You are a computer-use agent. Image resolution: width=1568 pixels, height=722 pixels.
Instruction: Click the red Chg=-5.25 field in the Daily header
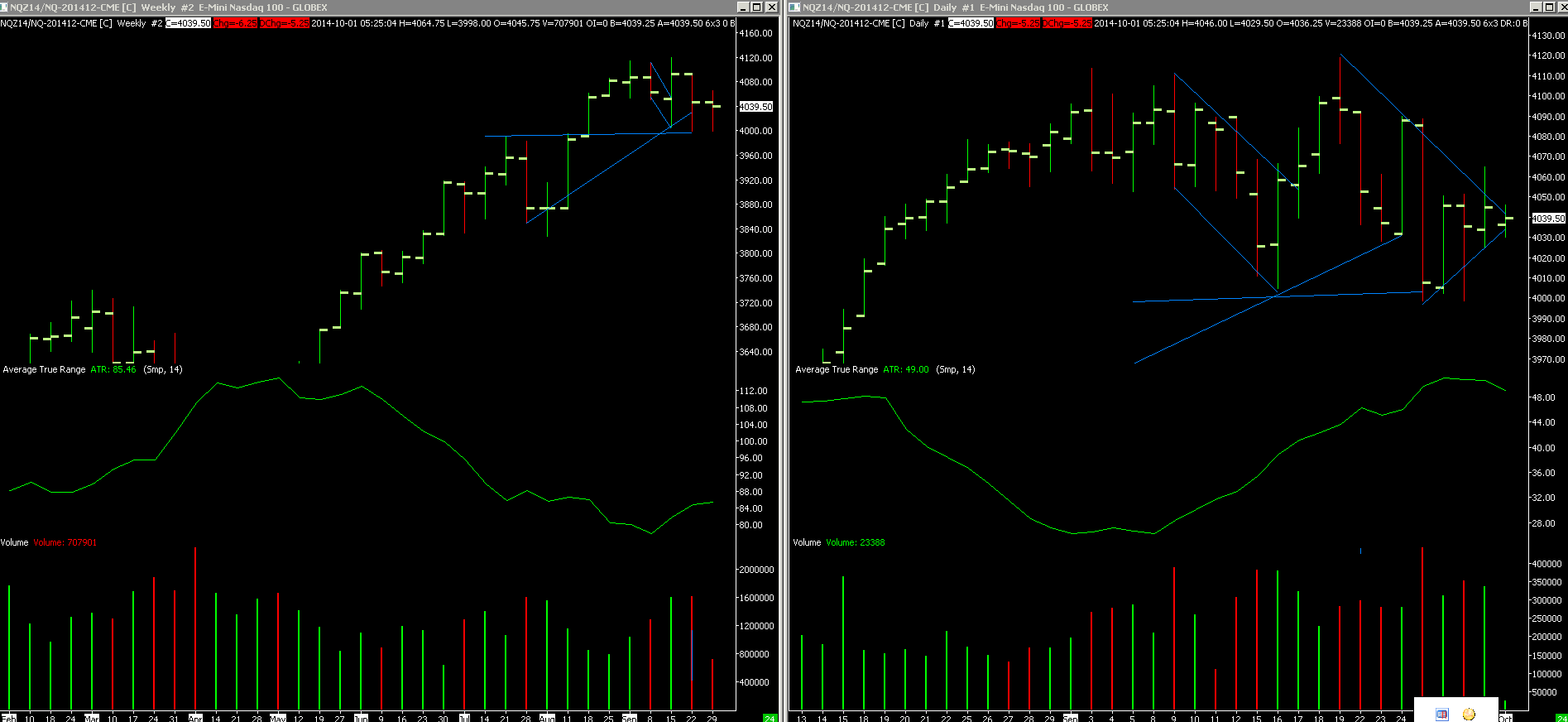[1018, 23]
